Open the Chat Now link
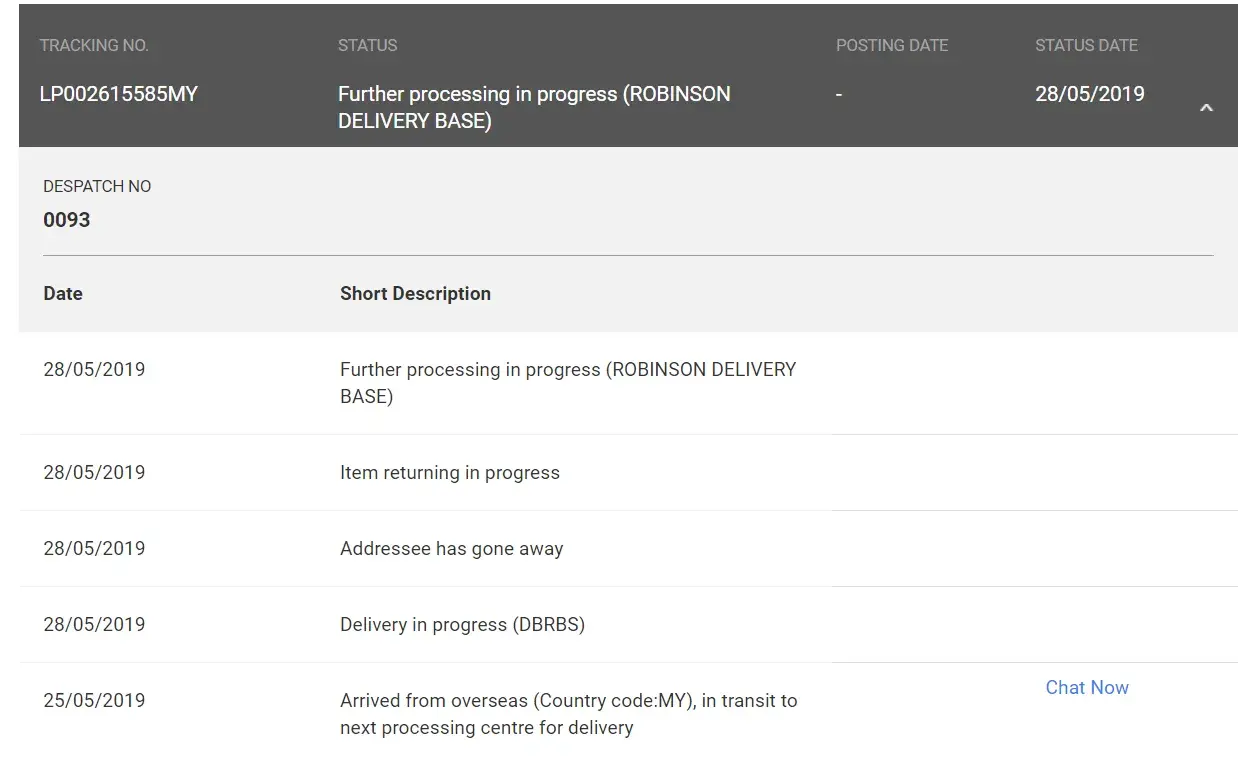This screenshot has width=1238, height=762. (x=1086, y=687)
